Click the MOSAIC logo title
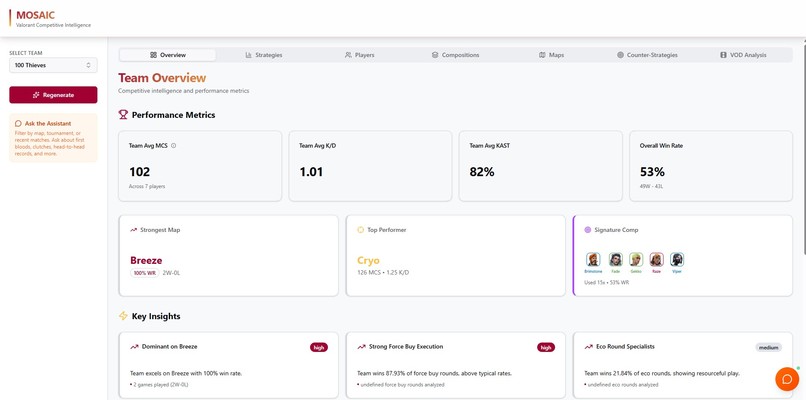806x400 pixels. [x=35, y=15]
